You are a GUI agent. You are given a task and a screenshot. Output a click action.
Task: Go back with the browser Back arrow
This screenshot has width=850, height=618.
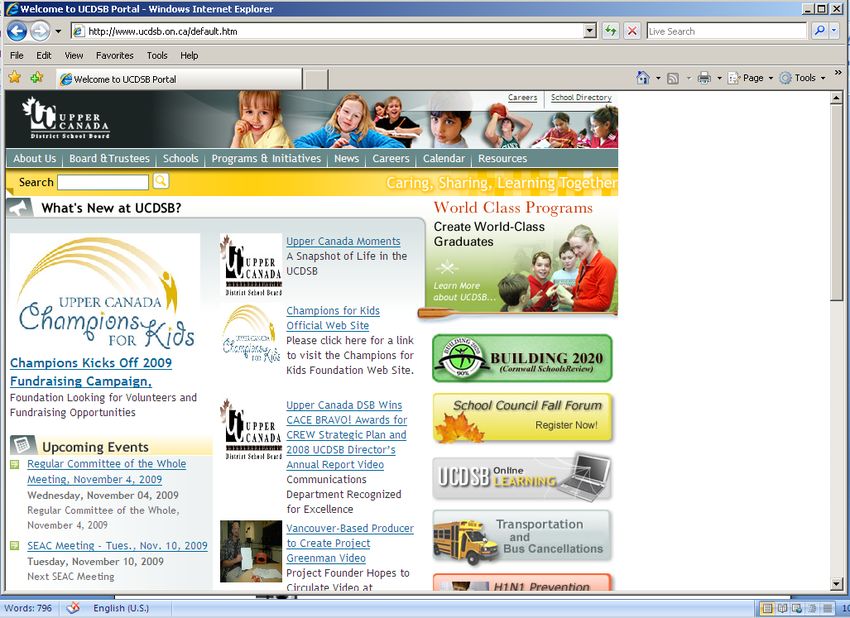click(x=17, y=31)
